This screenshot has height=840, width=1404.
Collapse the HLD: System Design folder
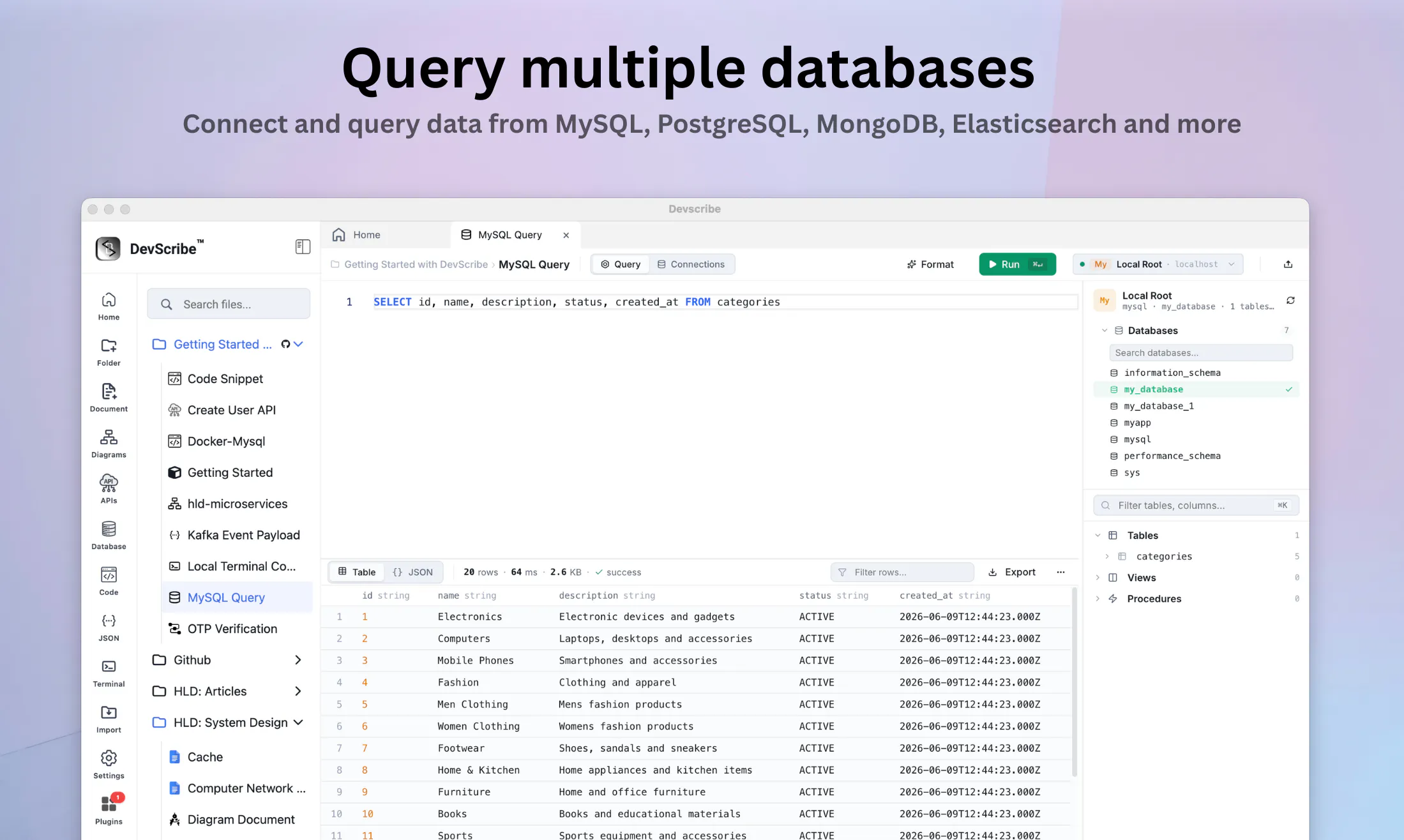click(x=298, y=723)
